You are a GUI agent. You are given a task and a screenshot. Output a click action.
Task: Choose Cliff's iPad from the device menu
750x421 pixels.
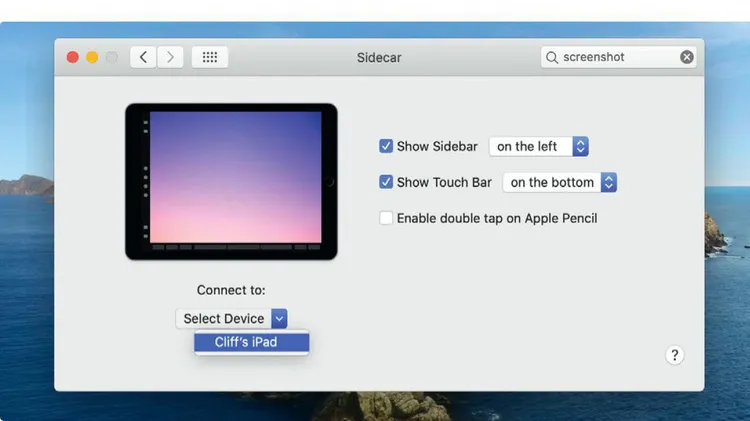point(252,342)
